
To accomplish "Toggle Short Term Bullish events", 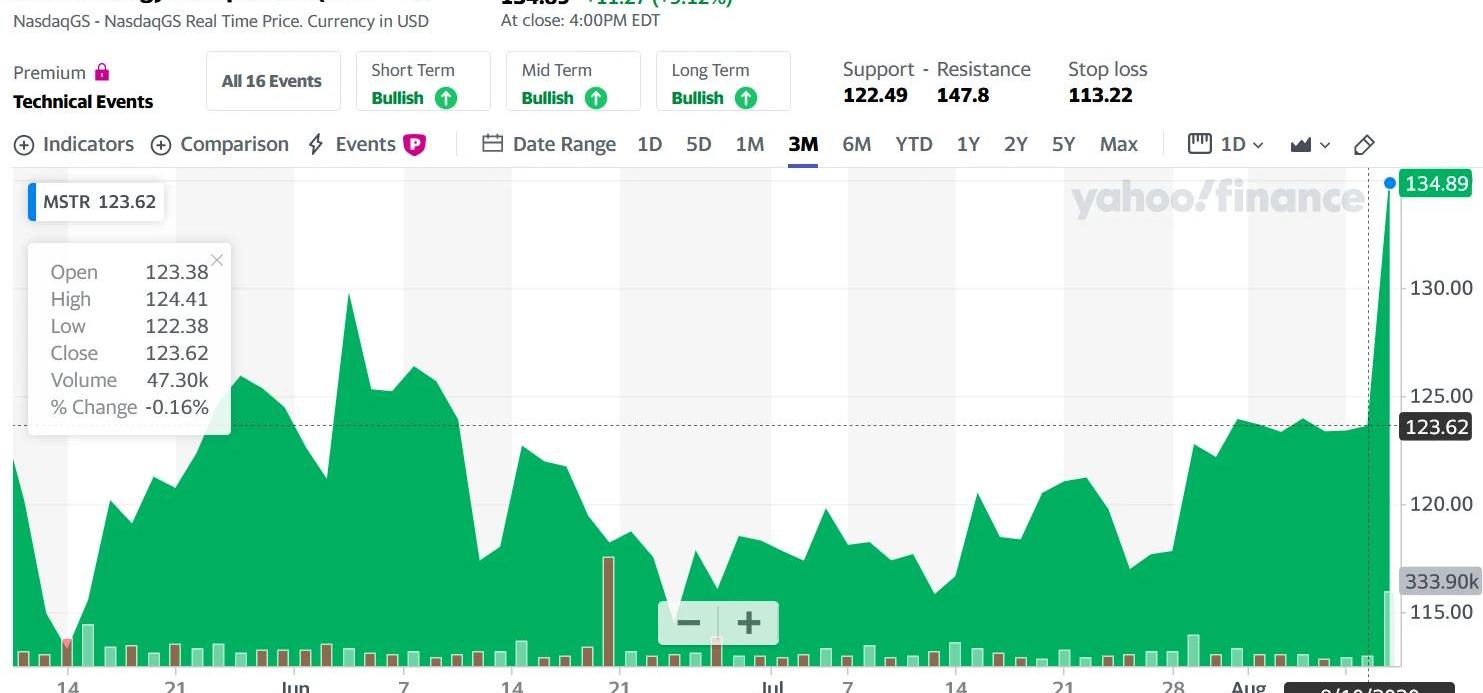I will [423, 81].
